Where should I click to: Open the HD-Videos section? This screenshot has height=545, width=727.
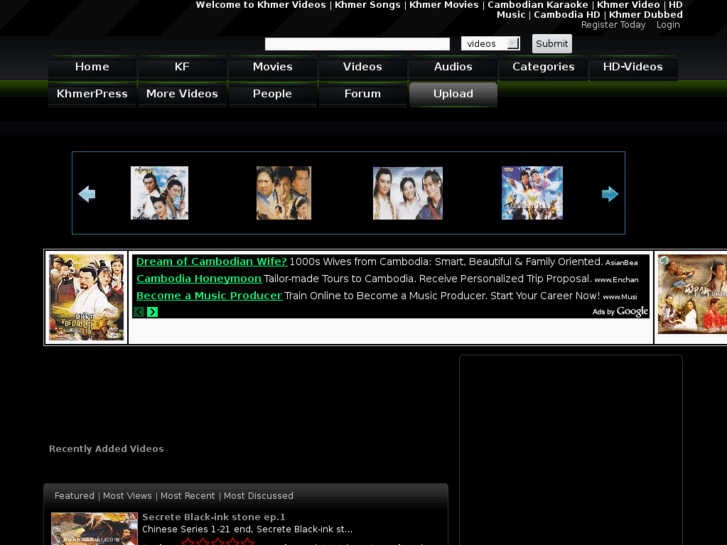[633, 67]
